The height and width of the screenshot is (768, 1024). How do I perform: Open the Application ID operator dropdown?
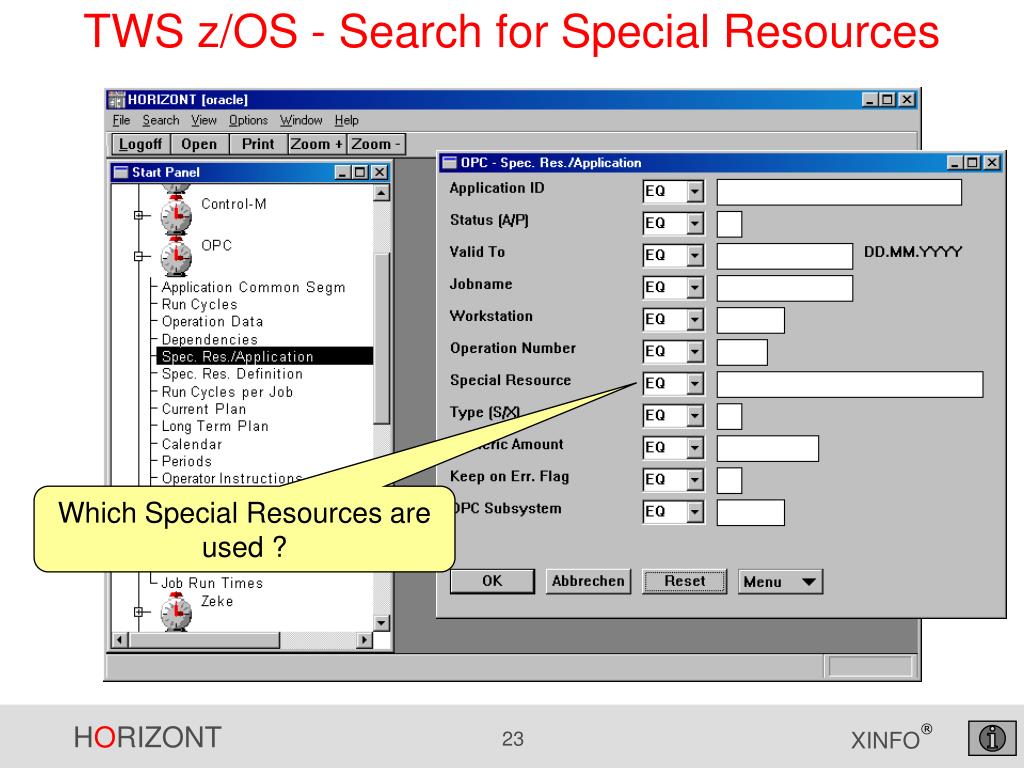pos(695,191)
